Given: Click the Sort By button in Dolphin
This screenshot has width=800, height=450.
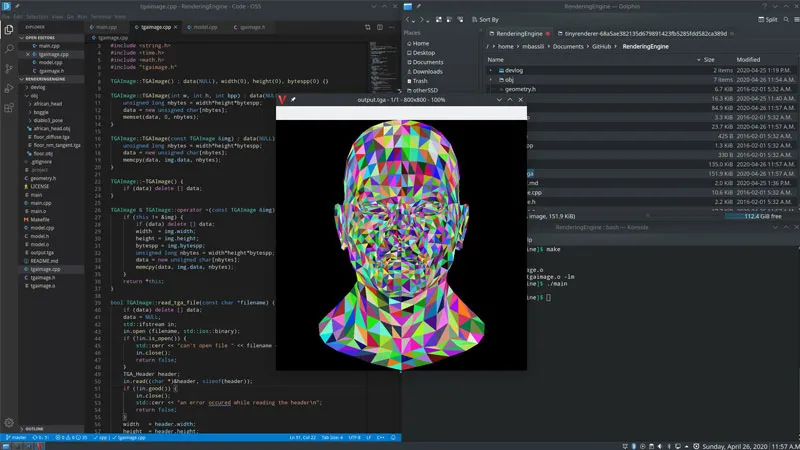Looking at the screenshot, I should coord(483,19).
